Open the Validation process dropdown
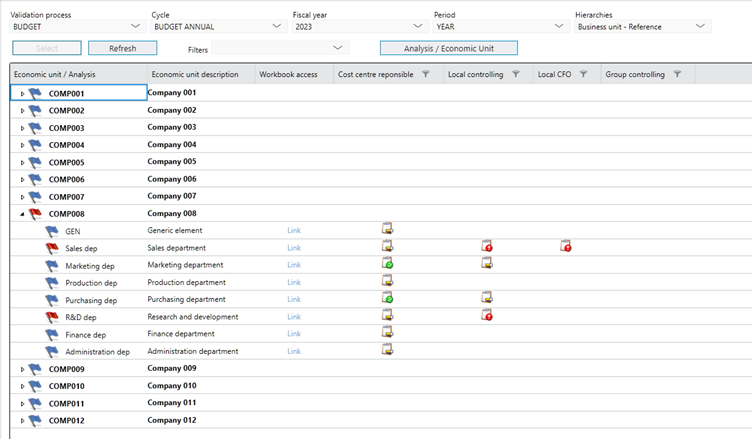The image size is (752, 439). [x=136, y=27]
